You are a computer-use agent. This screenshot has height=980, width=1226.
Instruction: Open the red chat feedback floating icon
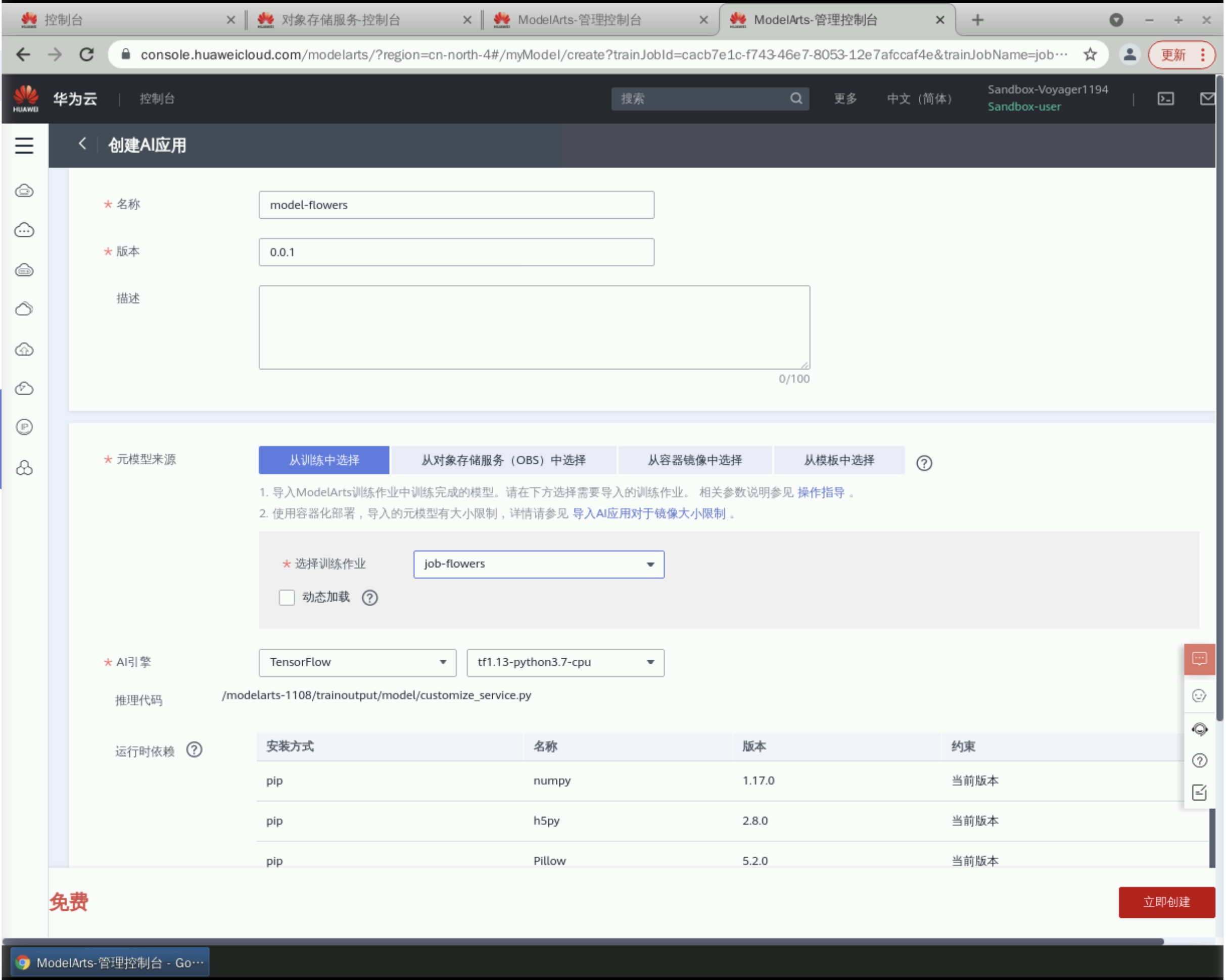click(x=1199, y=659)
